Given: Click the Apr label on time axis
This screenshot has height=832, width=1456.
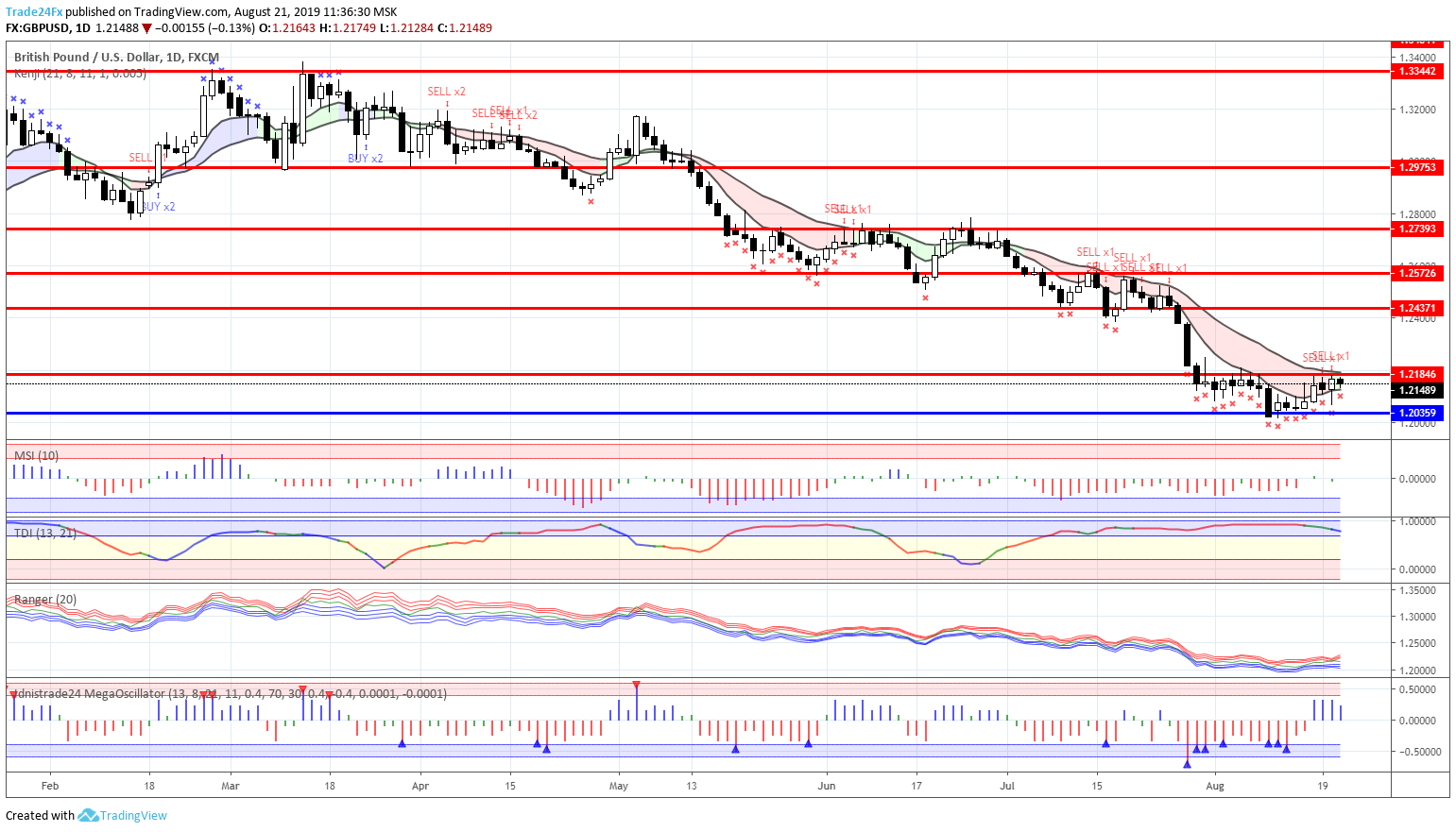Looking at the screenshot, I should (x=420, y=785).
